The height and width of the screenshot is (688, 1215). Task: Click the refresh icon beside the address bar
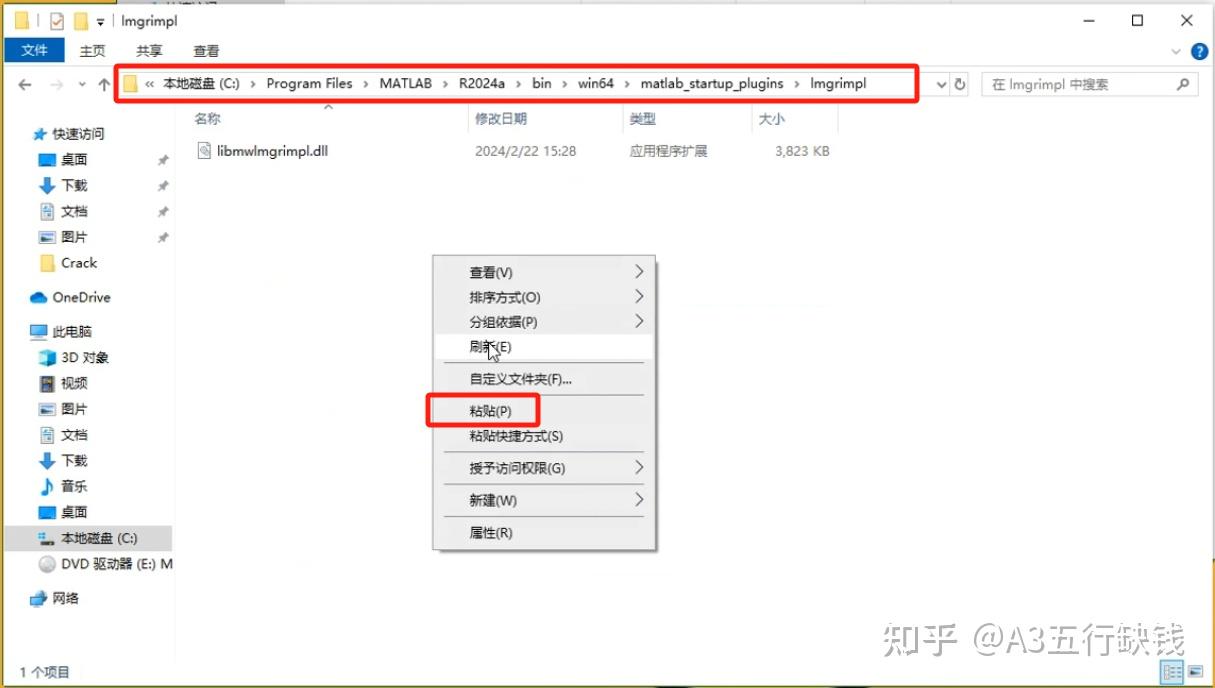[x=960, y=84]
